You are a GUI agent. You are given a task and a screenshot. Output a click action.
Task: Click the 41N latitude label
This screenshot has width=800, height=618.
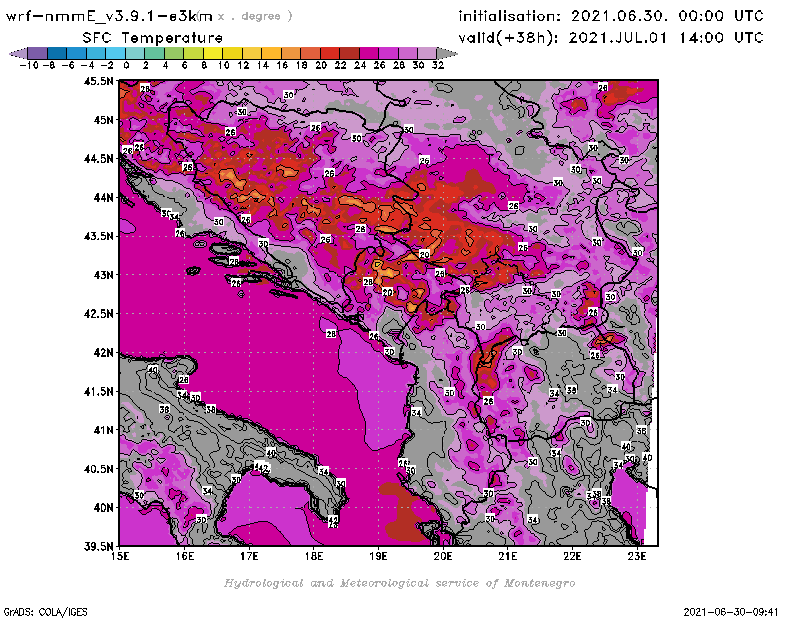104,430
